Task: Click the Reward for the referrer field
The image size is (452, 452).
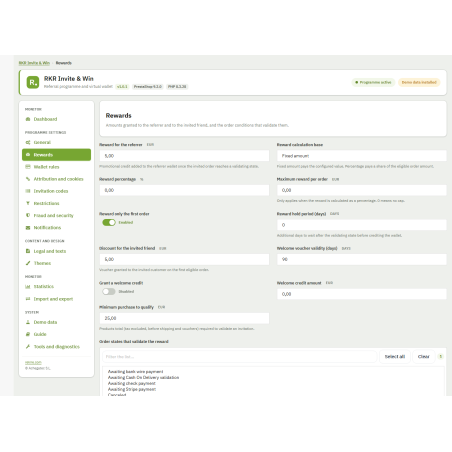Action: (184, 156)
